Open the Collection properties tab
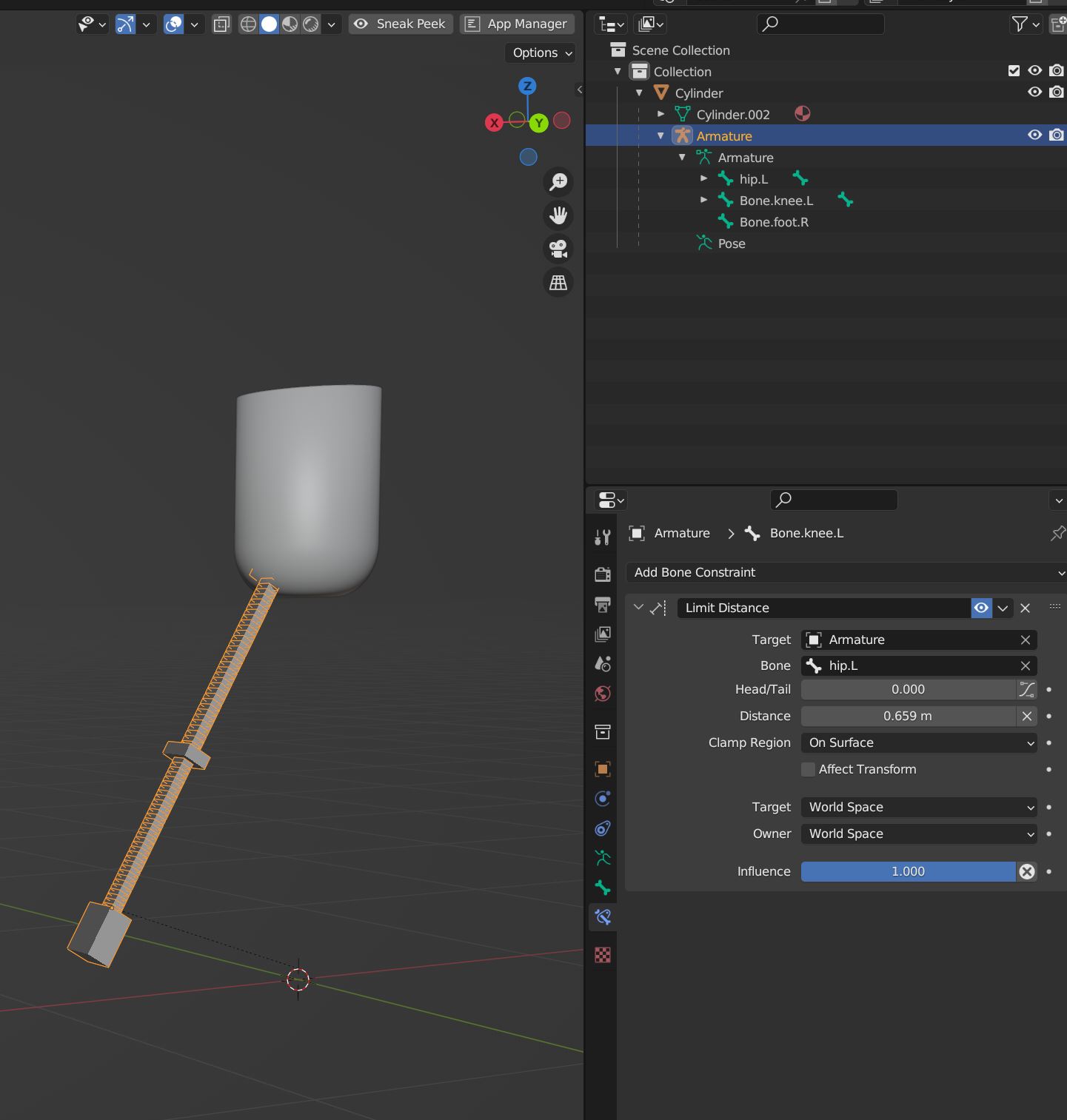The image size is (1067, 1120). [x=603, y=732]
